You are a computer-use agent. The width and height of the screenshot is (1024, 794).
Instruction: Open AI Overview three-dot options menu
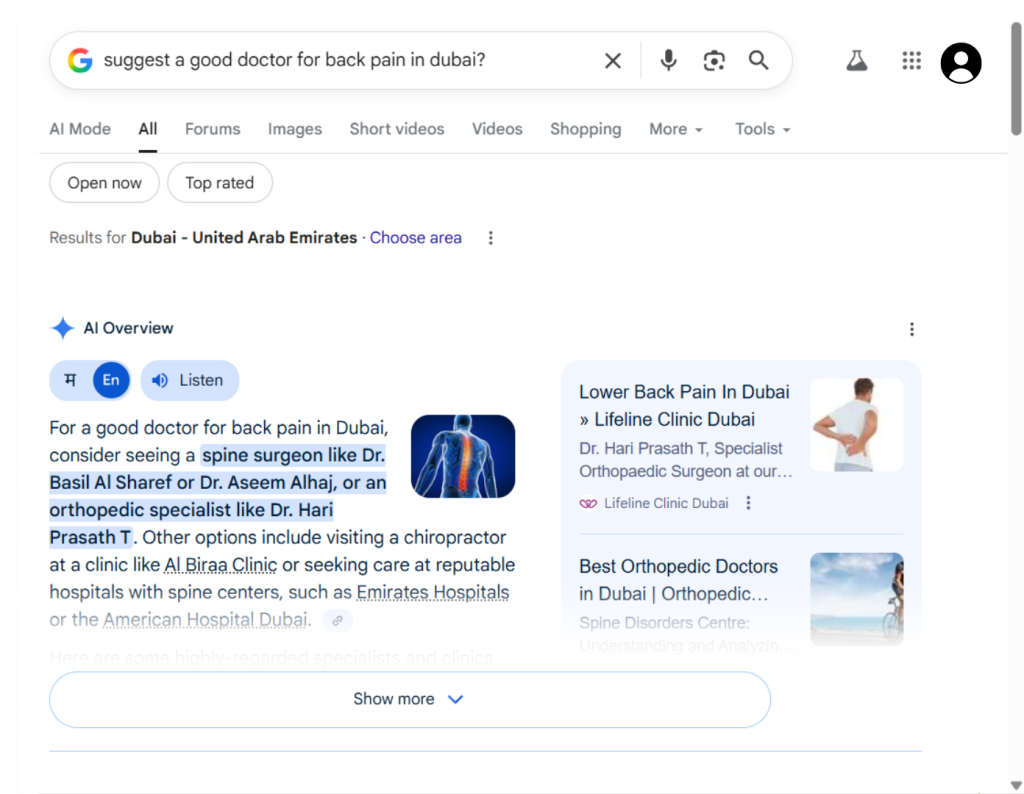[911, 329]
